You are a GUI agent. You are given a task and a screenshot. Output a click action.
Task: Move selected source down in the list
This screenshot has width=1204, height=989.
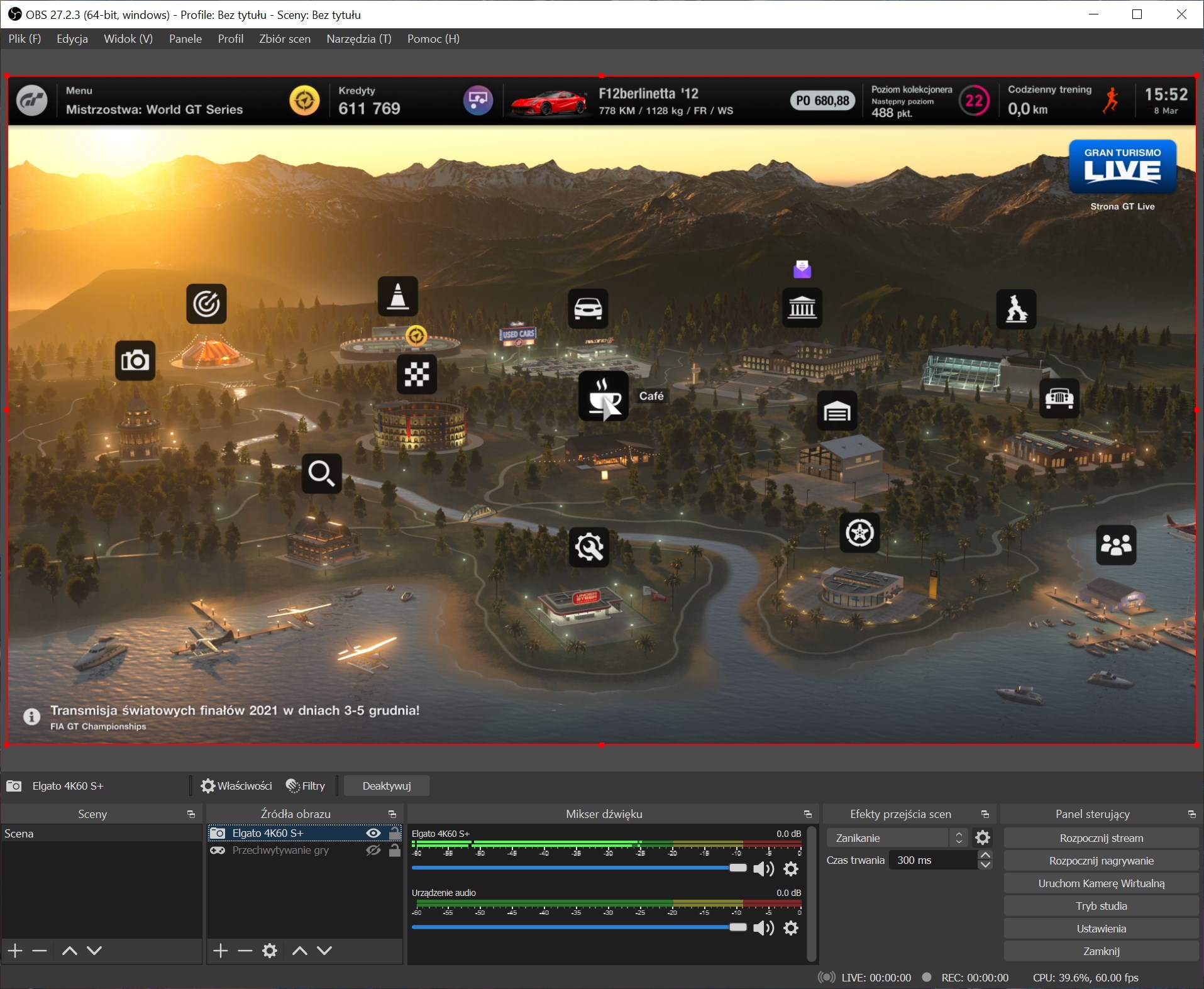click(324, 951)
